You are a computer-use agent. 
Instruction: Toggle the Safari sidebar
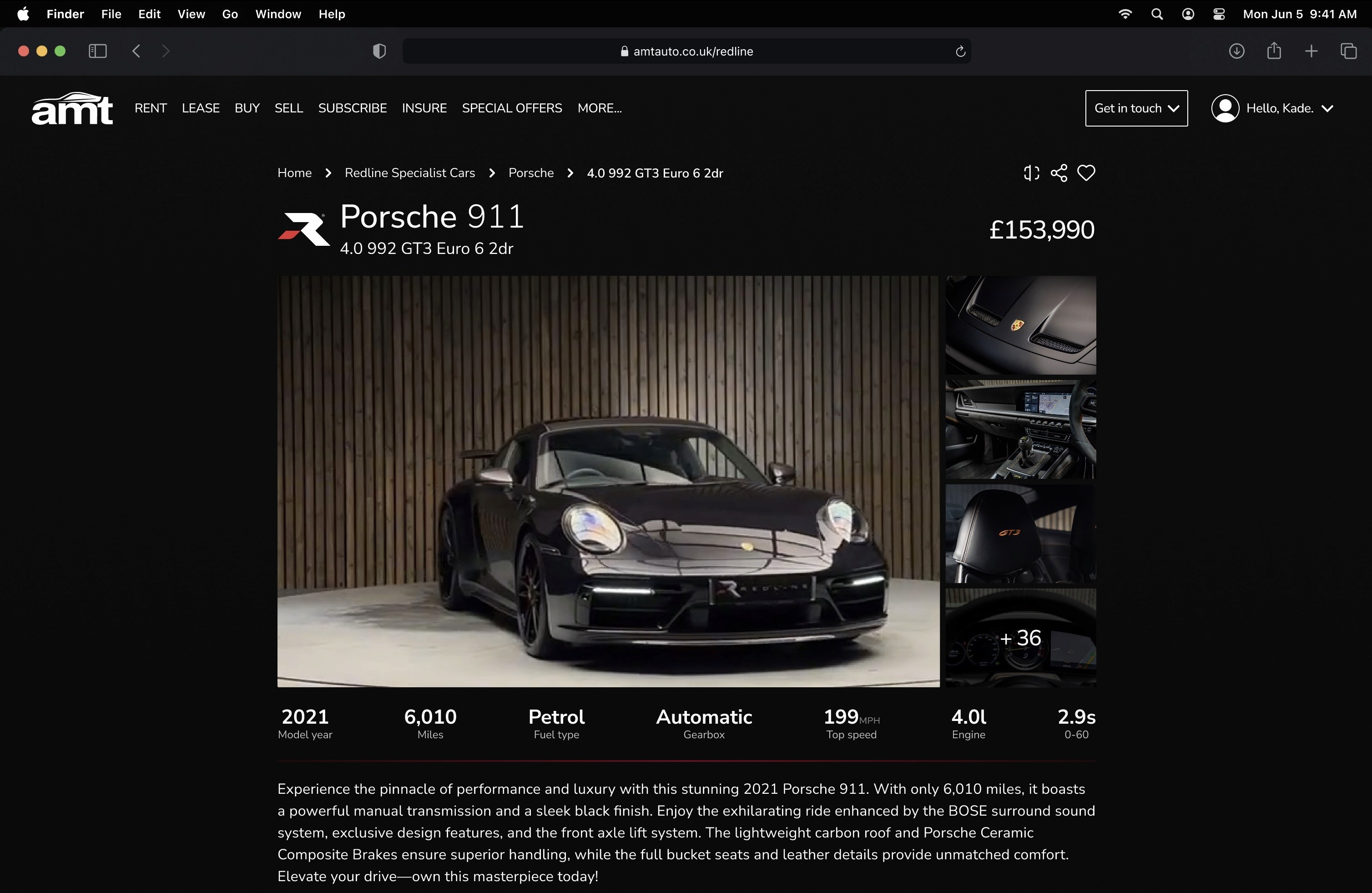click(97, 51)
